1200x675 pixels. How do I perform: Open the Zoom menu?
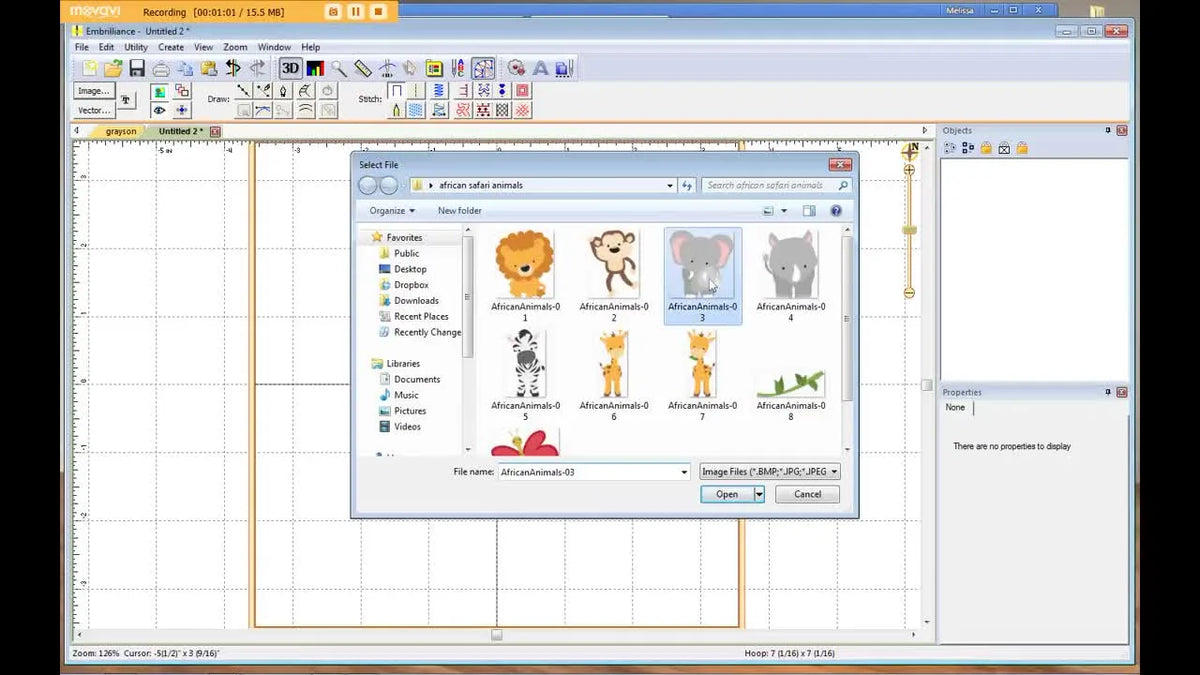[235, 47]
